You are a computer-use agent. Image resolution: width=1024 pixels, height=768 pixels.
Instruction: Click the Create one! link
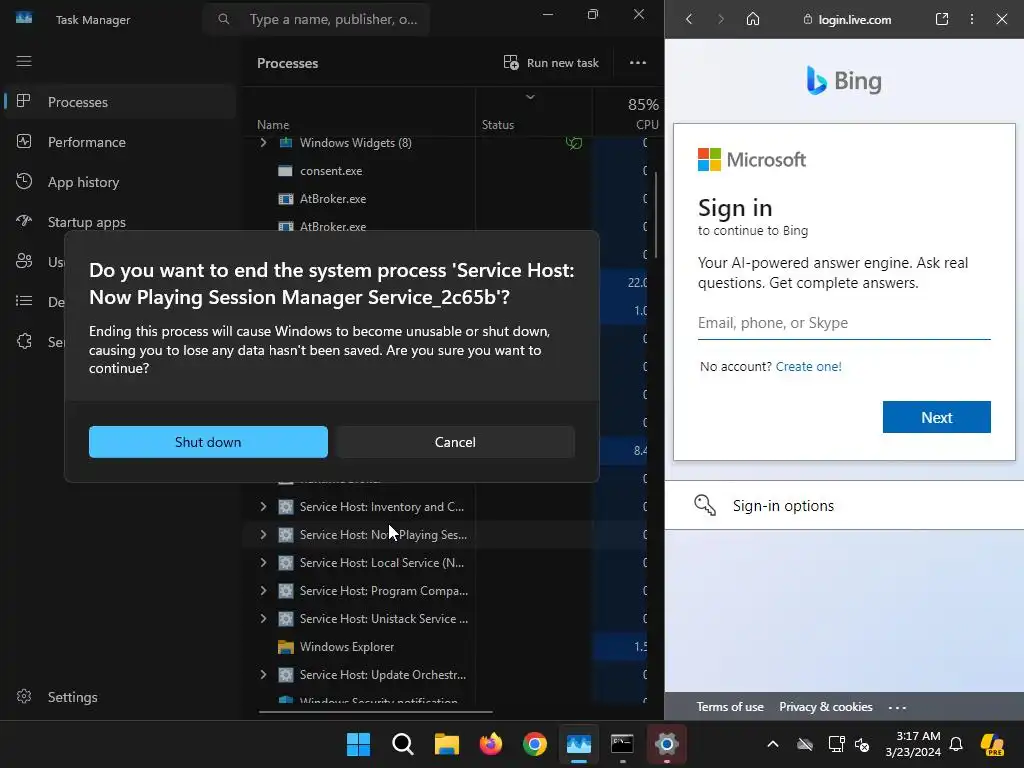point(808,366)
